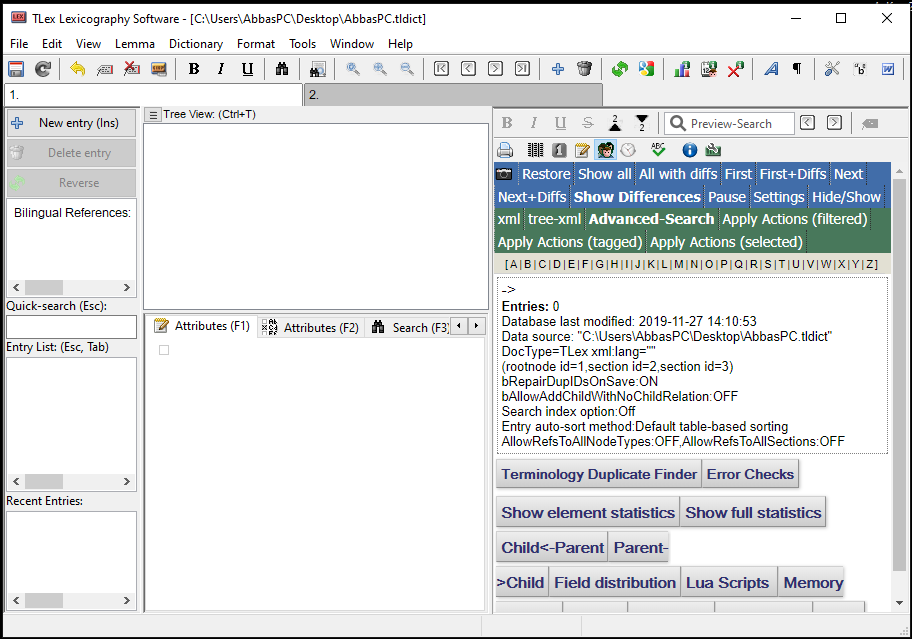Open the Tree View menu icon

click(152, 115)
